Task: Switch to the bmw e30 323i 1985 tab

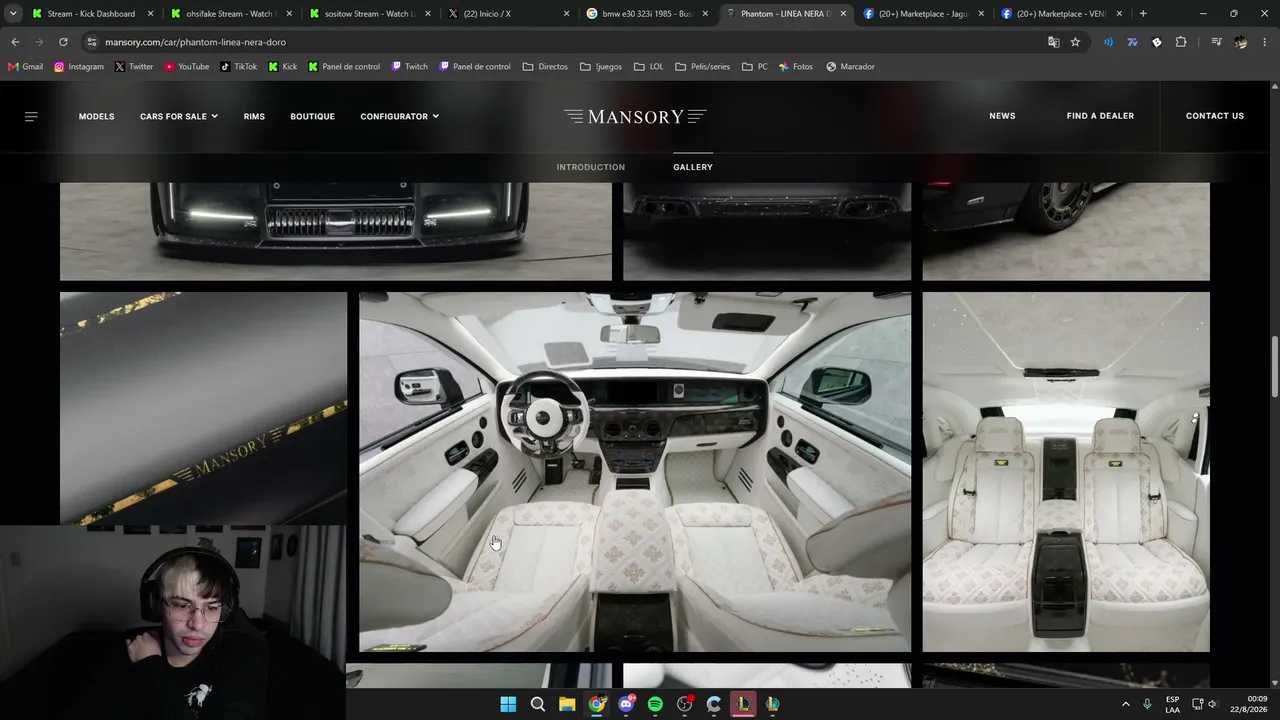Action: tap(646, 14)
